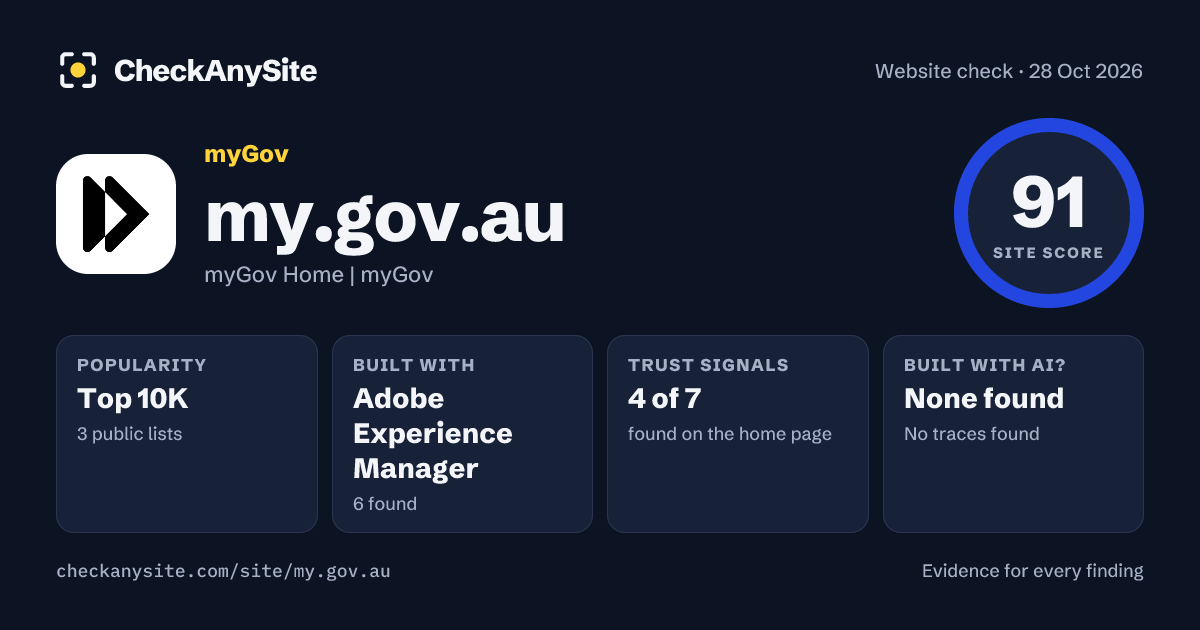Viewport: 1200px width, 630px height.
Task: Click the "TRUST SIGNALS" card heading
Action: (x=708, y=365)
